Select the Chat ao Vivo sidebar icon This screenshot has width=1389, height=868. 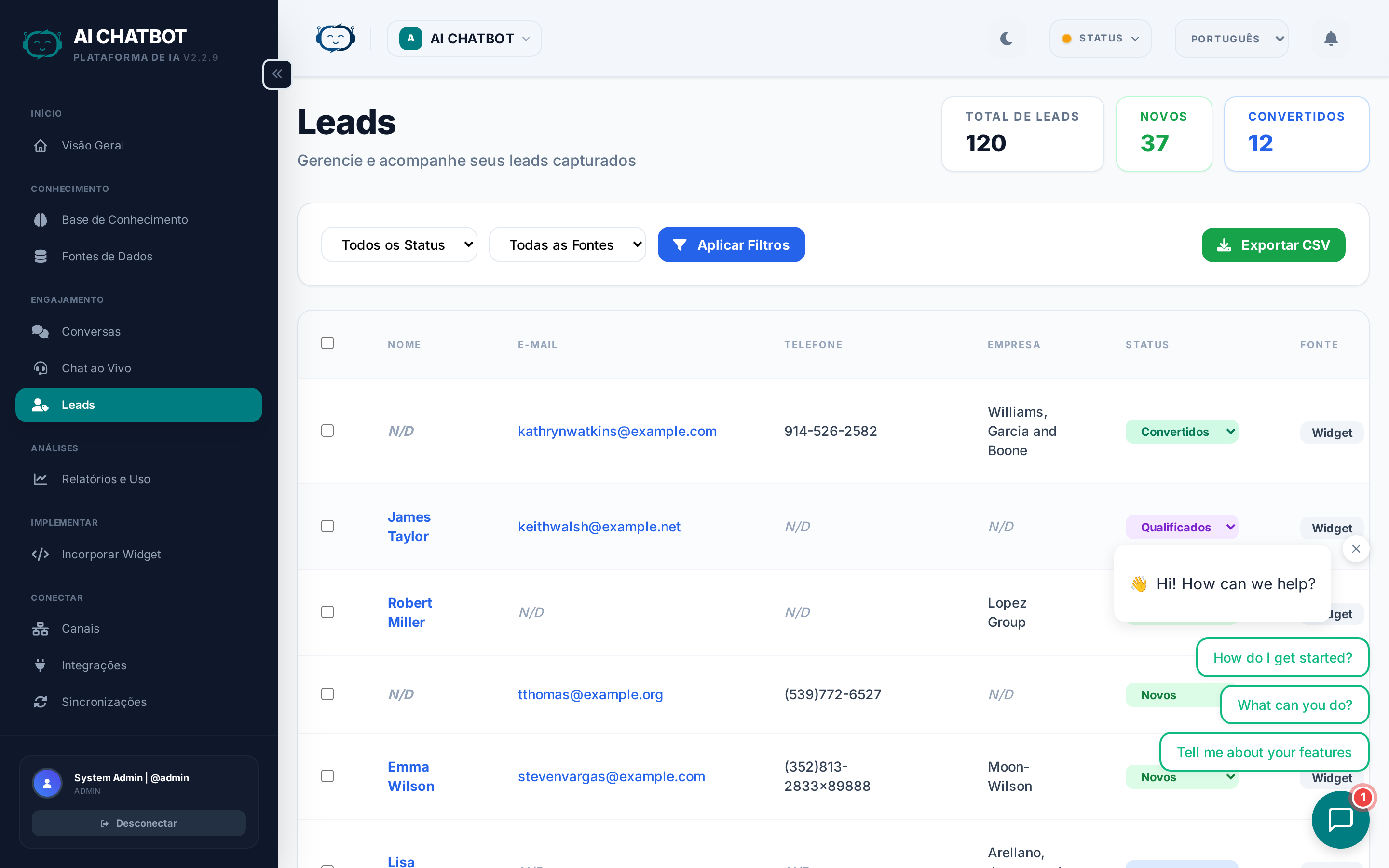pyautogui.click(x=41, y=368)
